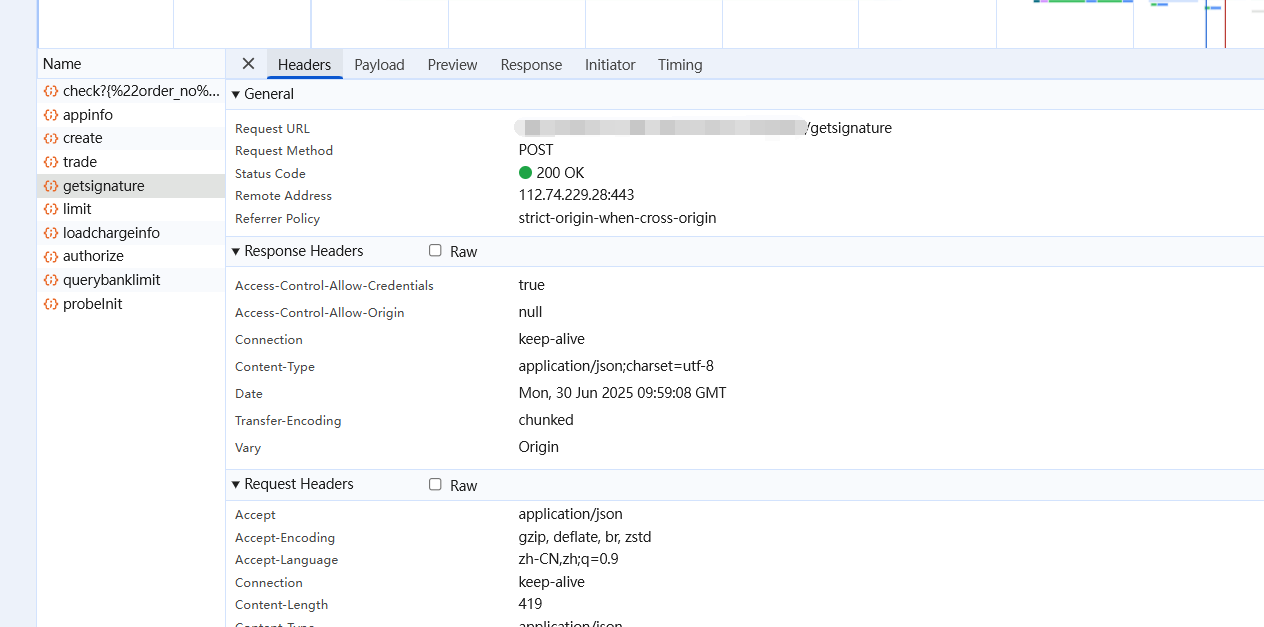Select the authorize request row
The height and width of the screenshot is (627, 1264).
pyautogui.click(x=131, y=256)
